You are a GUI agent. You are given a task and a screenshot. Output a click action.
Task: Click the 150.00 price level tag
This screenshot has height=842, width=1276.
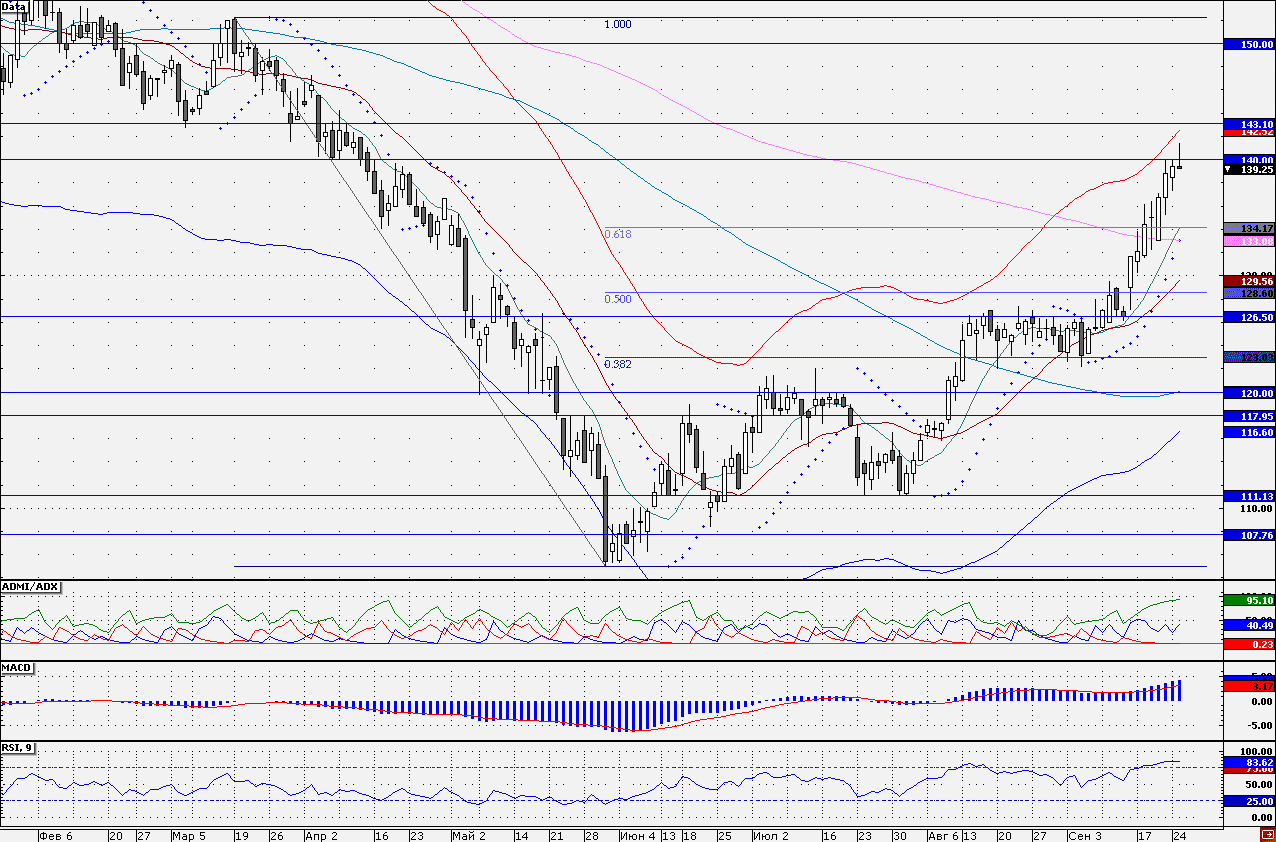(x=1249, y=45)
